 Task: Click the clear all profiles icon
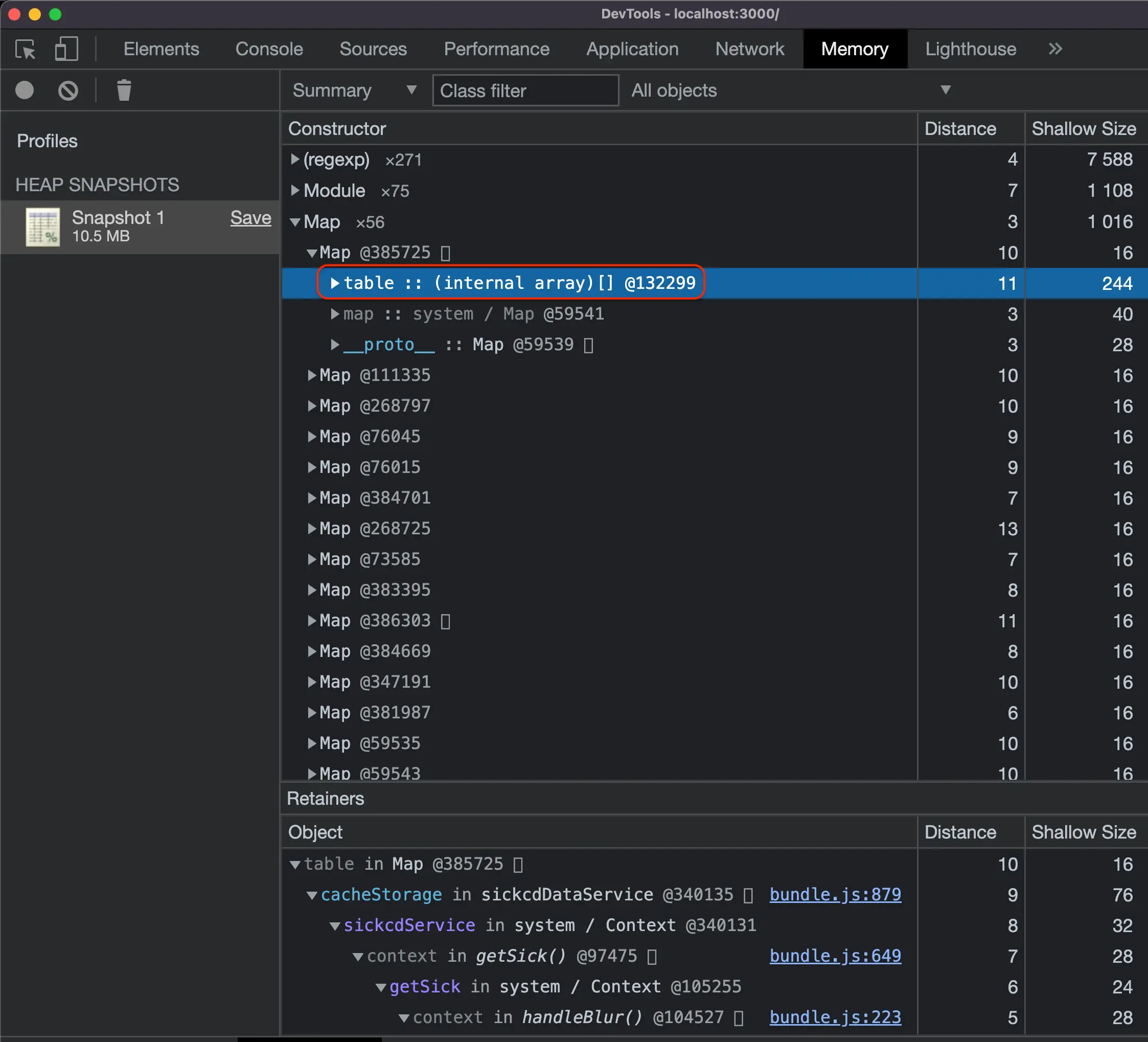tap(68, 90)
